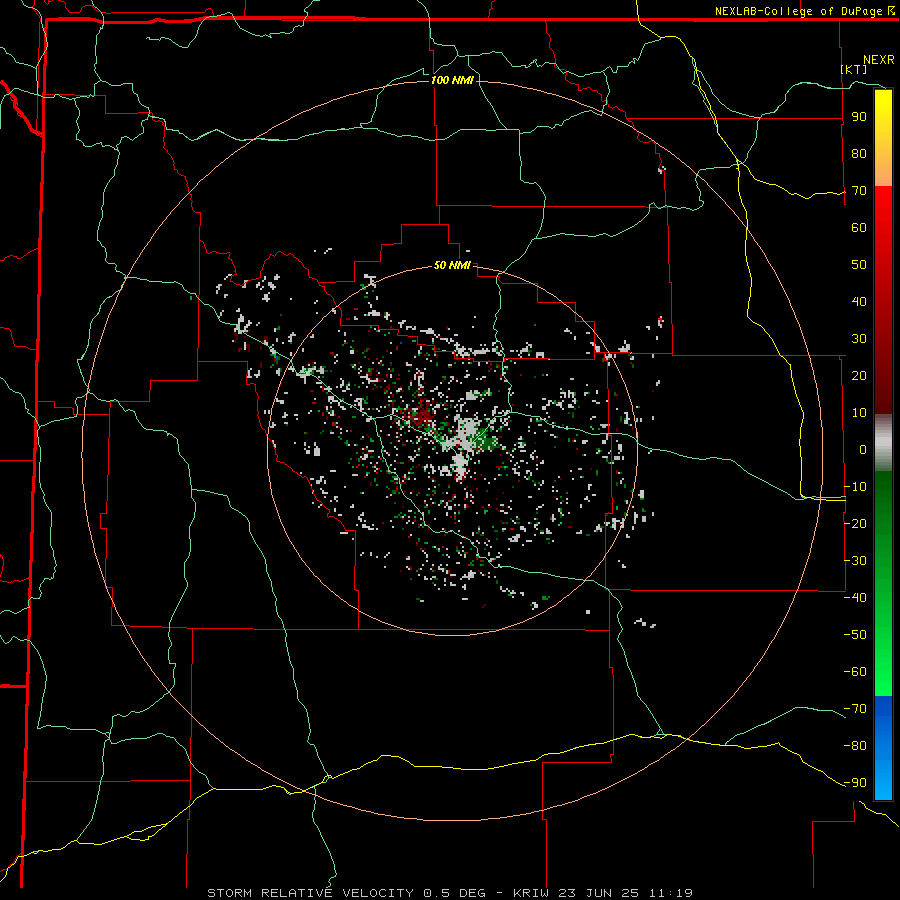Pick the gray zero-velocity color bar segment
Viewport: 900px width, 900px height.
click(x=883, y=443)
